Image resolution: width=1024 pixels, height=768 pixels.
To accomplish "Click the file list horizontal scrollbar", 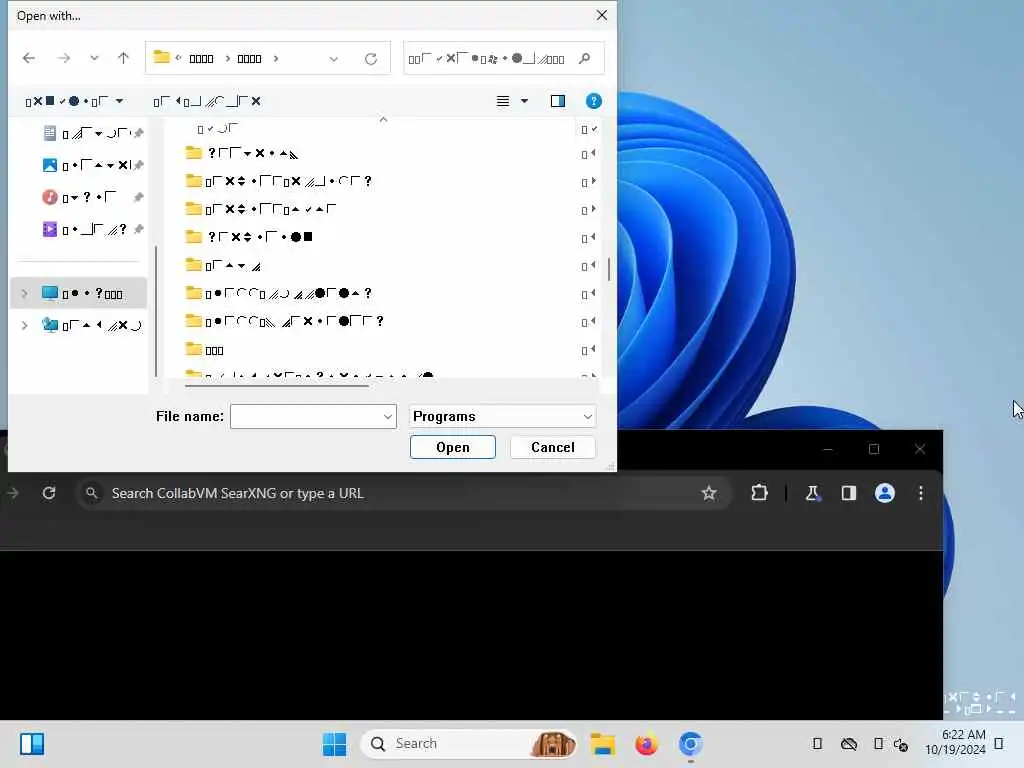I will (277, 386).
